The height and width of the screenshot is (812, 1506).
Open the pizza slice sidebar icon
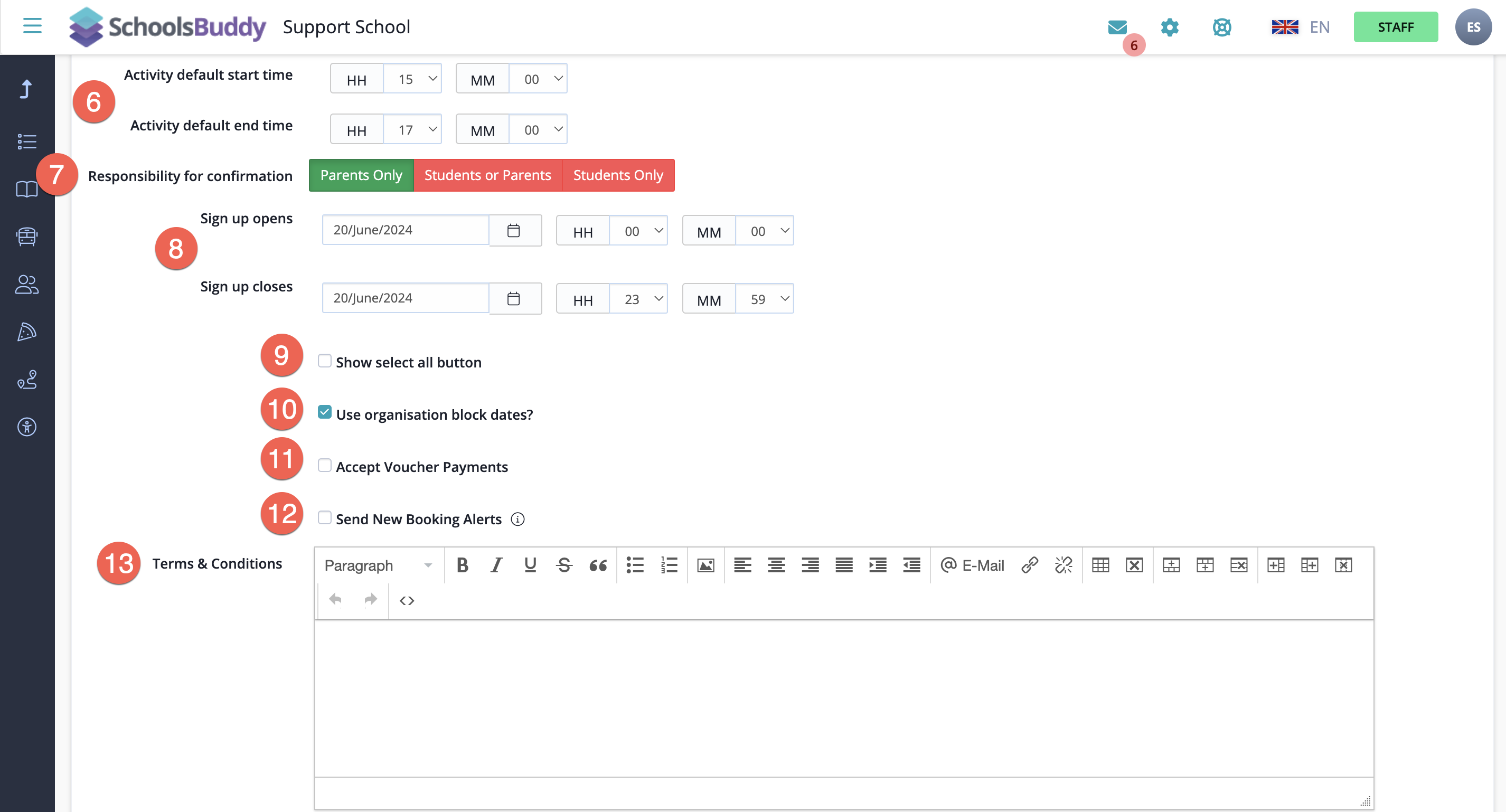[x=27, y=332]
